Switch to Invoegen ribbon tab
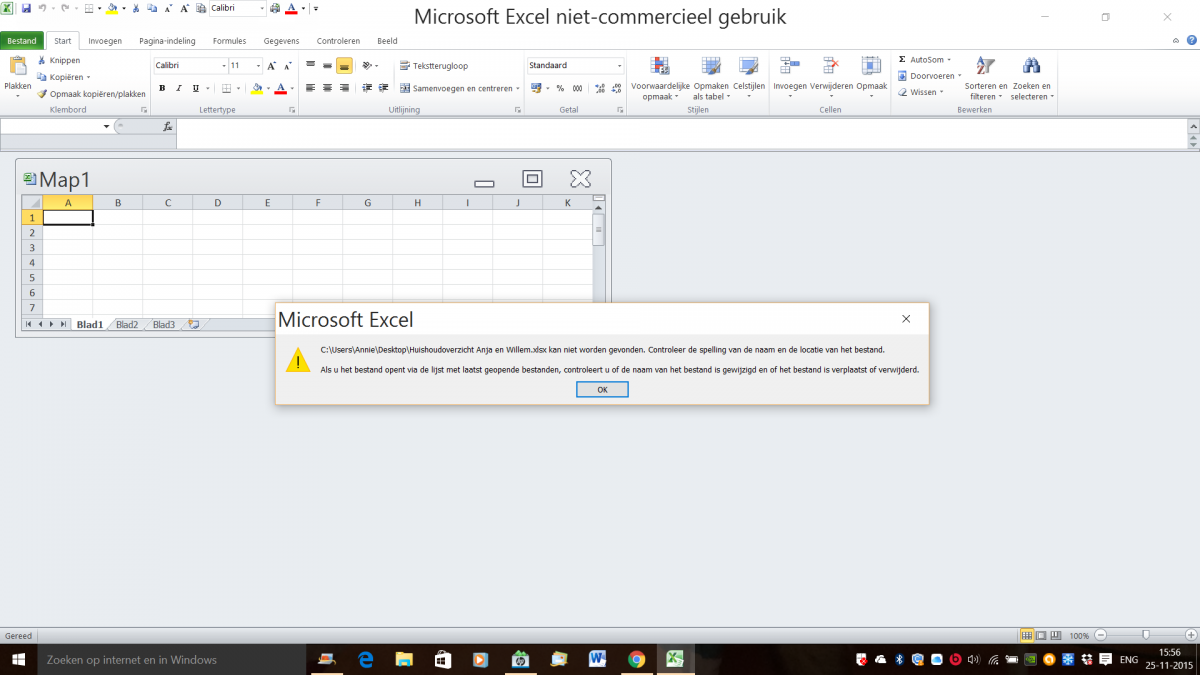1200x675 pixels. click(x=105, y=41)
